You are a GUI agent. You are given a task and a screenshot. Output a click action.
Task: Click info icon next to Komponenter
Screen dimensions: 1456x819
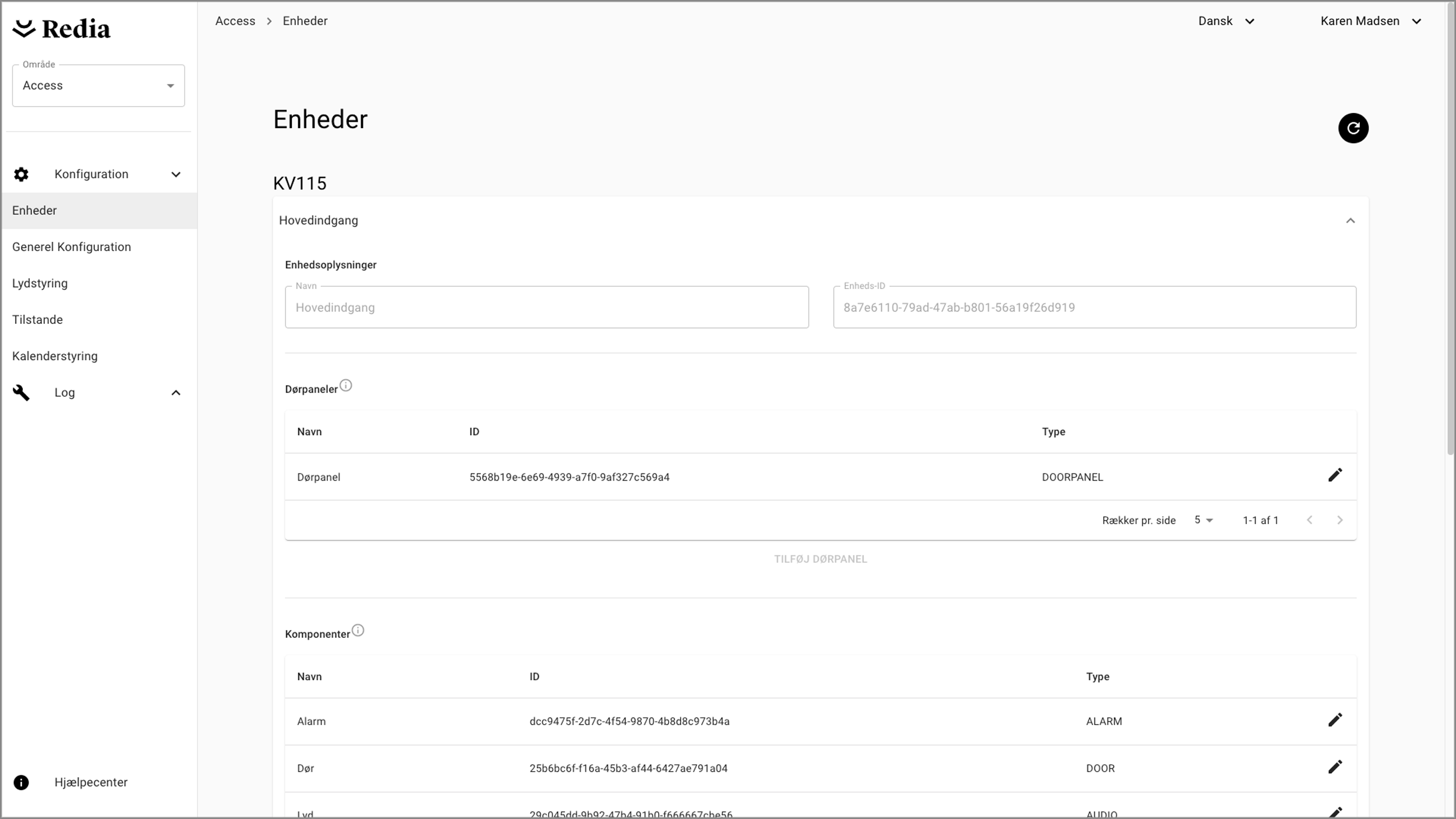coord(358,630)
